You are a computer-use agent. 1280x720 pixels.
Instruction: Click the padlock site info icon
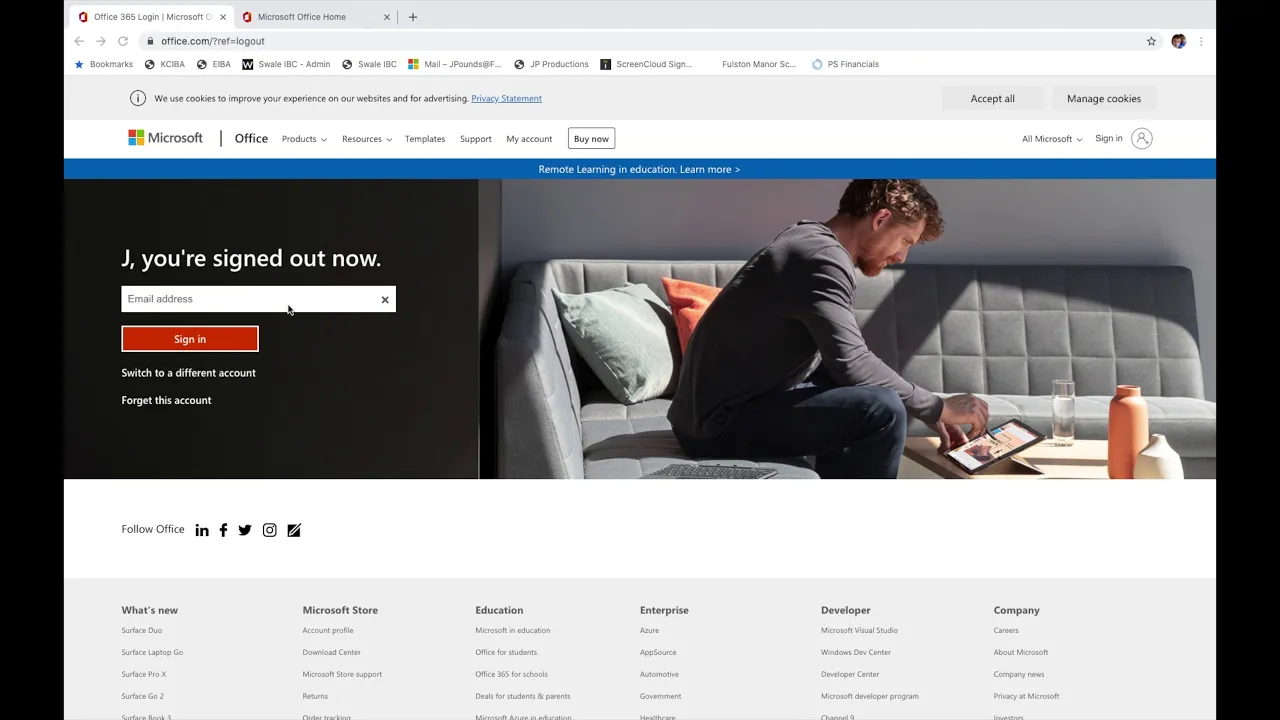[150, 41]
